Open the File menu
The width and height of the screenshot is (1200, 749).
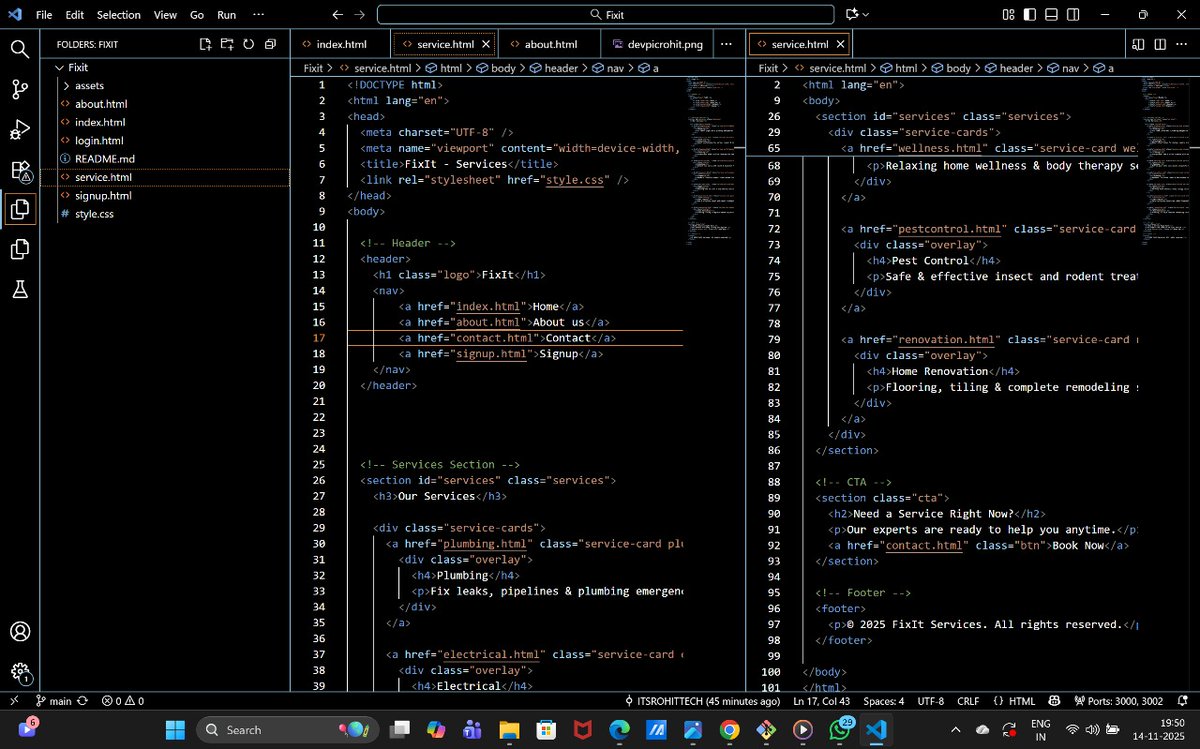click(x=44, y=15)
